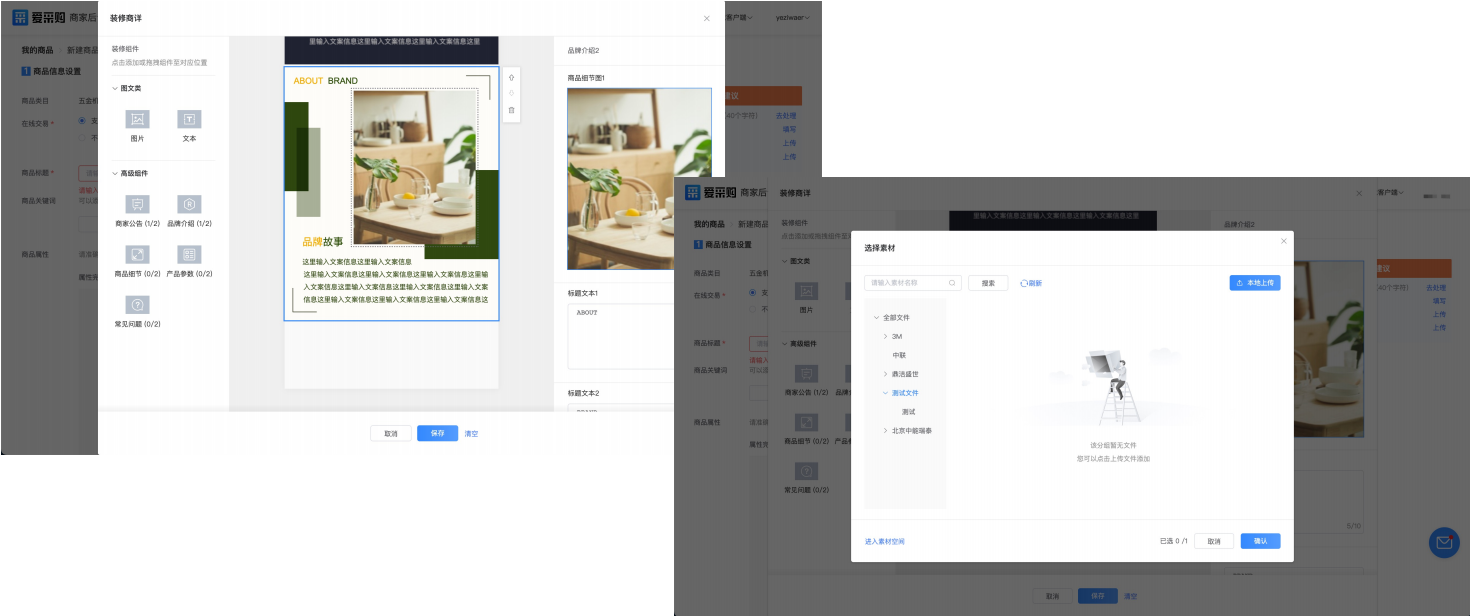Select first 在线交易 radio in the left window
Screen dimensions: 1470x616
(x=82, y=121)
